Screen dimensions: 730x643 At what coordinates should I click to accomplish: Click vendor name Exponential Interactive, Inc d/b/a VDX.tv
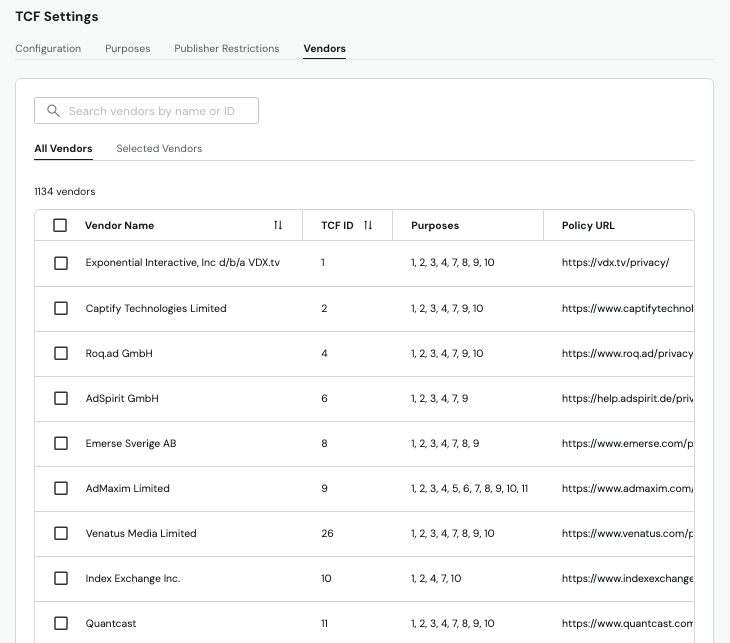pyautogui.click(x=182, y=263)
